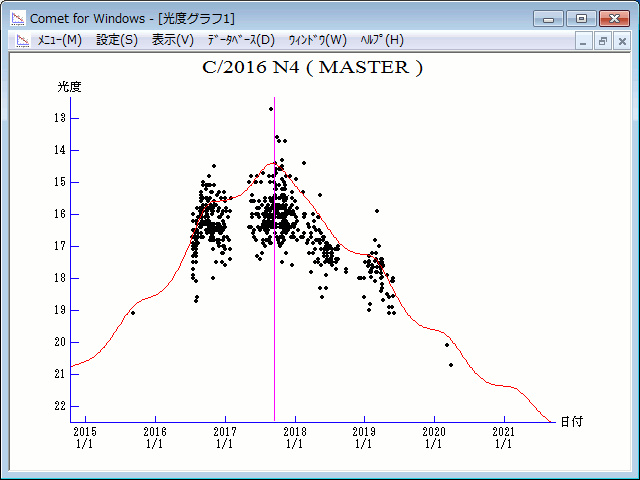Viewport: 640px width, 480px height.
Task: Close the inner 光度グラフ1 document
Action: click(621, 41)
